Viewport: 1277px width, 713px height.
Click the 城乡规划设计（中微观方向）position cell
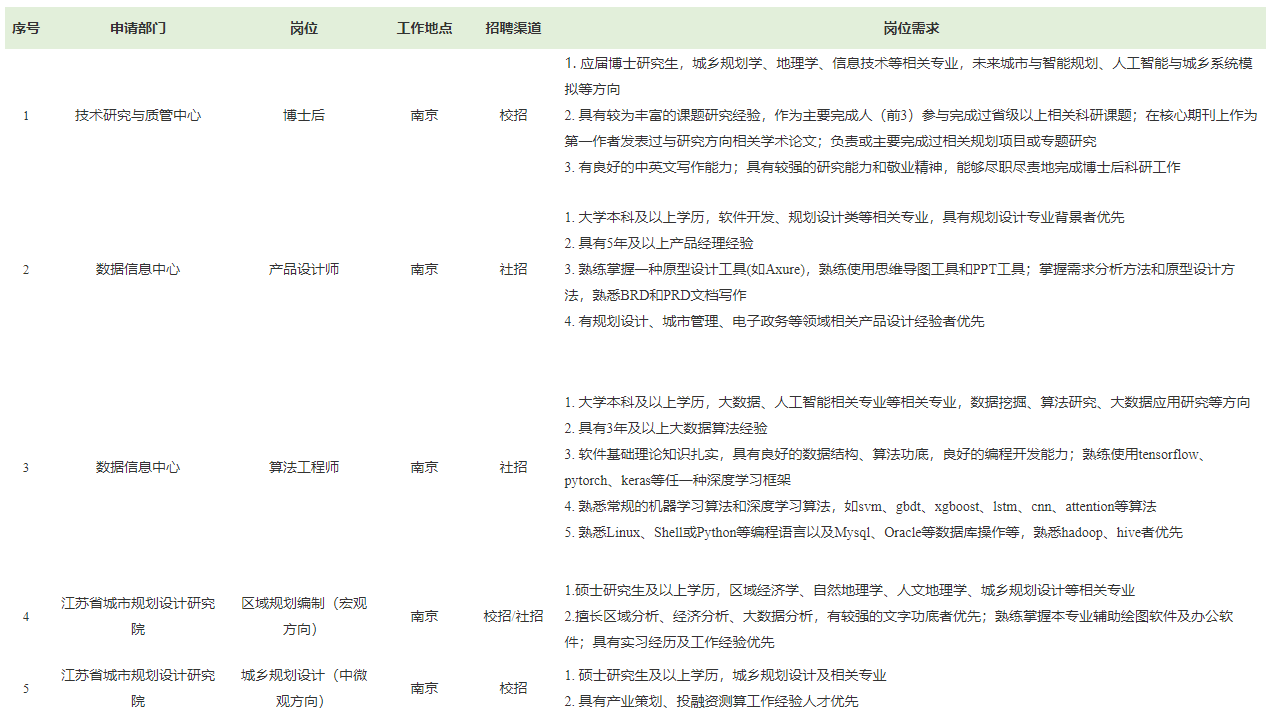[304, 688]
